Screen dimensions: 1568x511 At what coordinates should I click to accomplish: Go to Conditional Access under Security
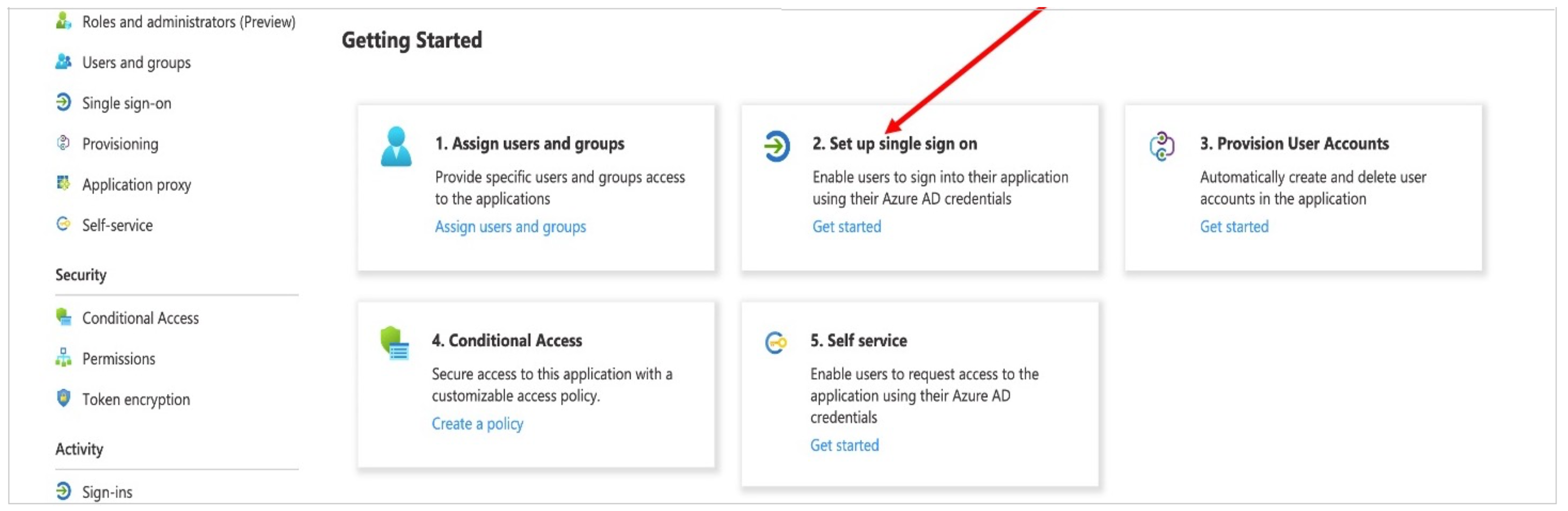pos(140,318)
